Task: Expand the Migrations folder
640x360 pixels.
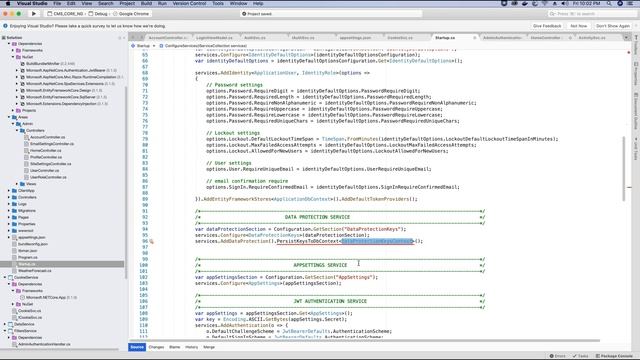Action: click(x=9, y=211)
